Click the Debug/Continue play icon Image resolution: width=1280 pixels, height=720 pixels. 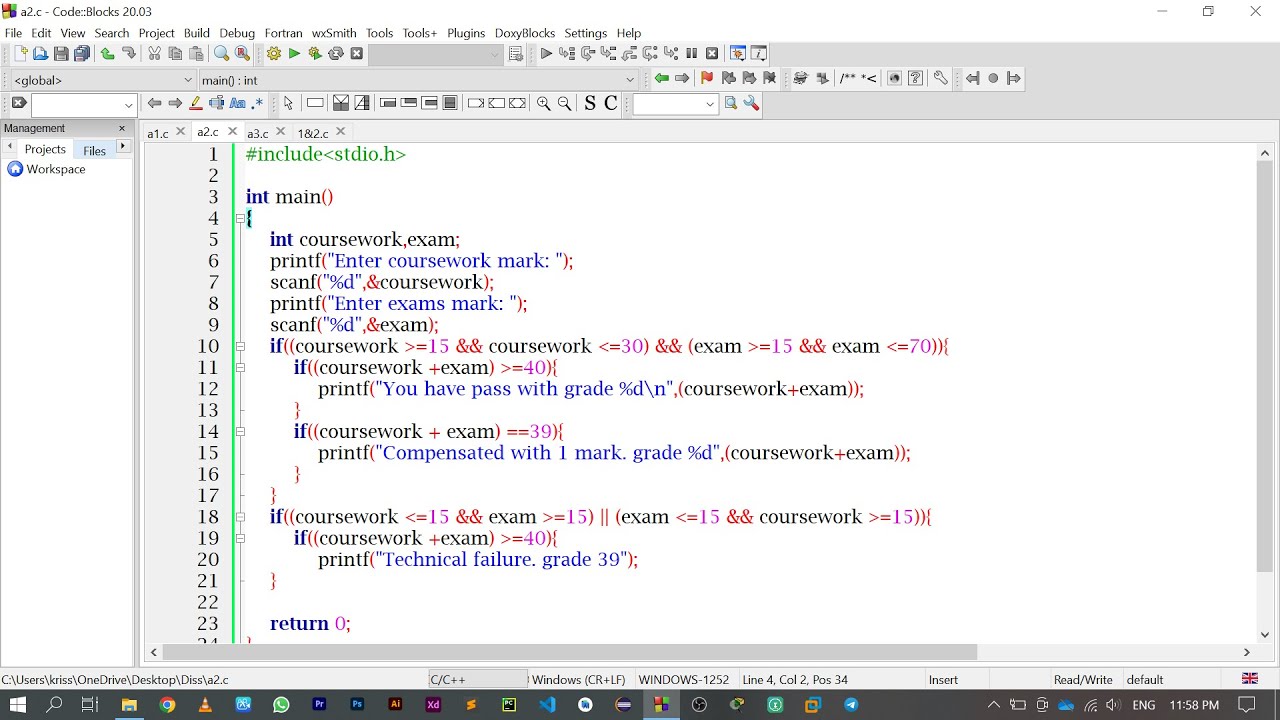click(546, 54)
